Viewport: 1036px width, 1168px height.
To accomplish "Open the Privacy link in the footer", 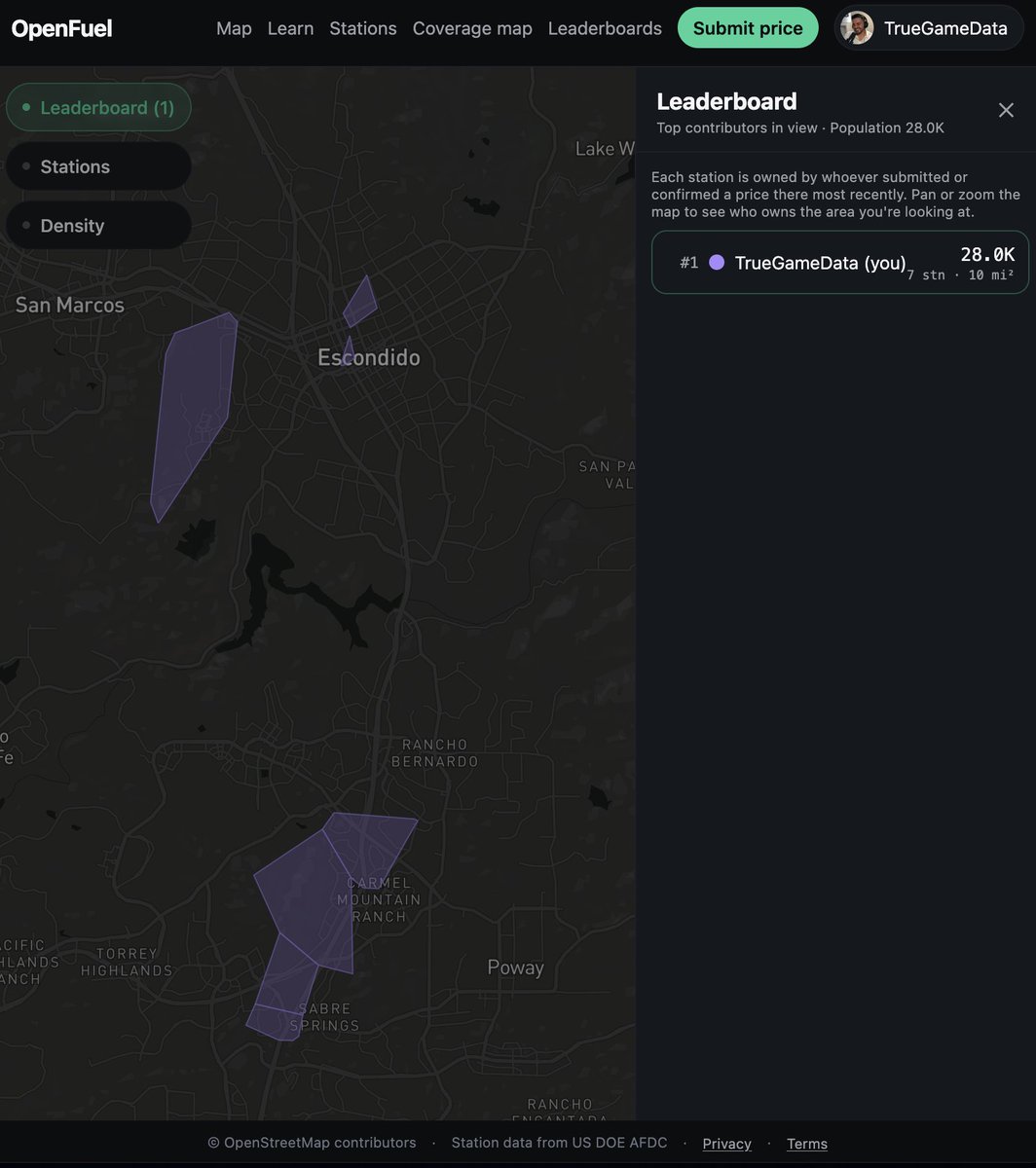I will [x=726, y=1144].
